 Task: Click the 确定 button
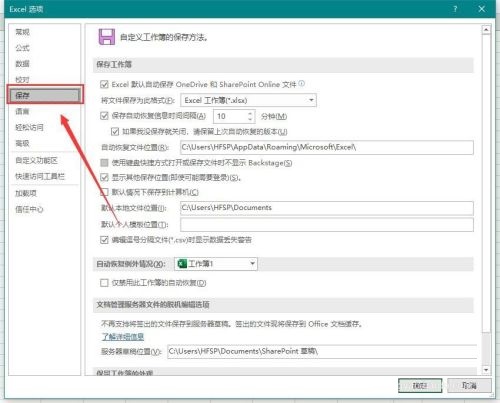(x=420, y=386)
